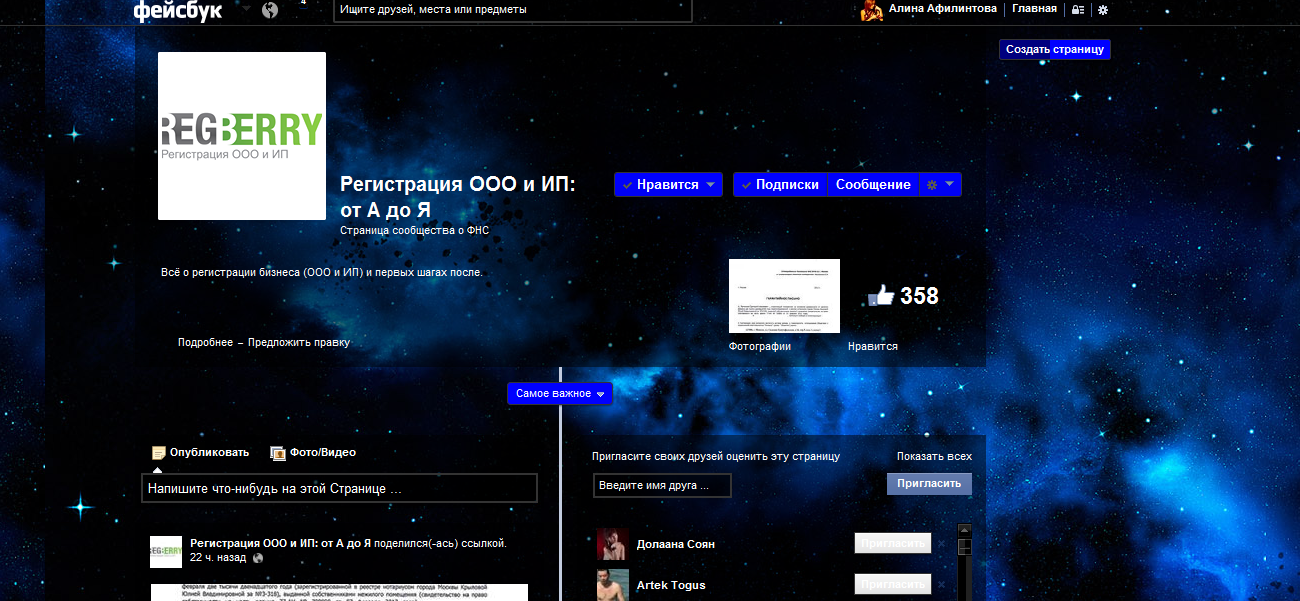Open the Показать всех link
Screen dimensions: 1300x601
[934, 457]
